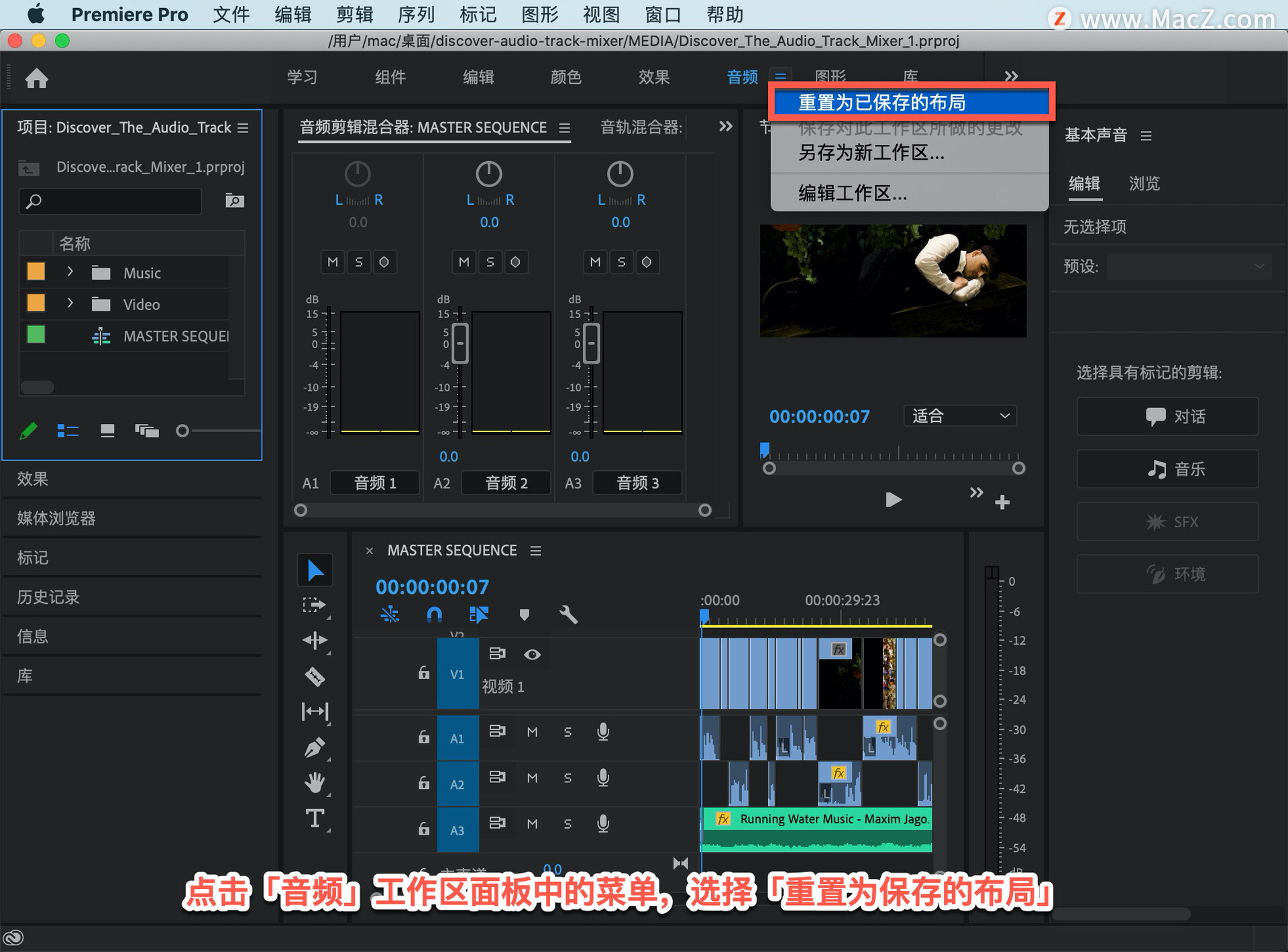
Task: Select the Razor tool in toolbar
Action: [315, 676]
